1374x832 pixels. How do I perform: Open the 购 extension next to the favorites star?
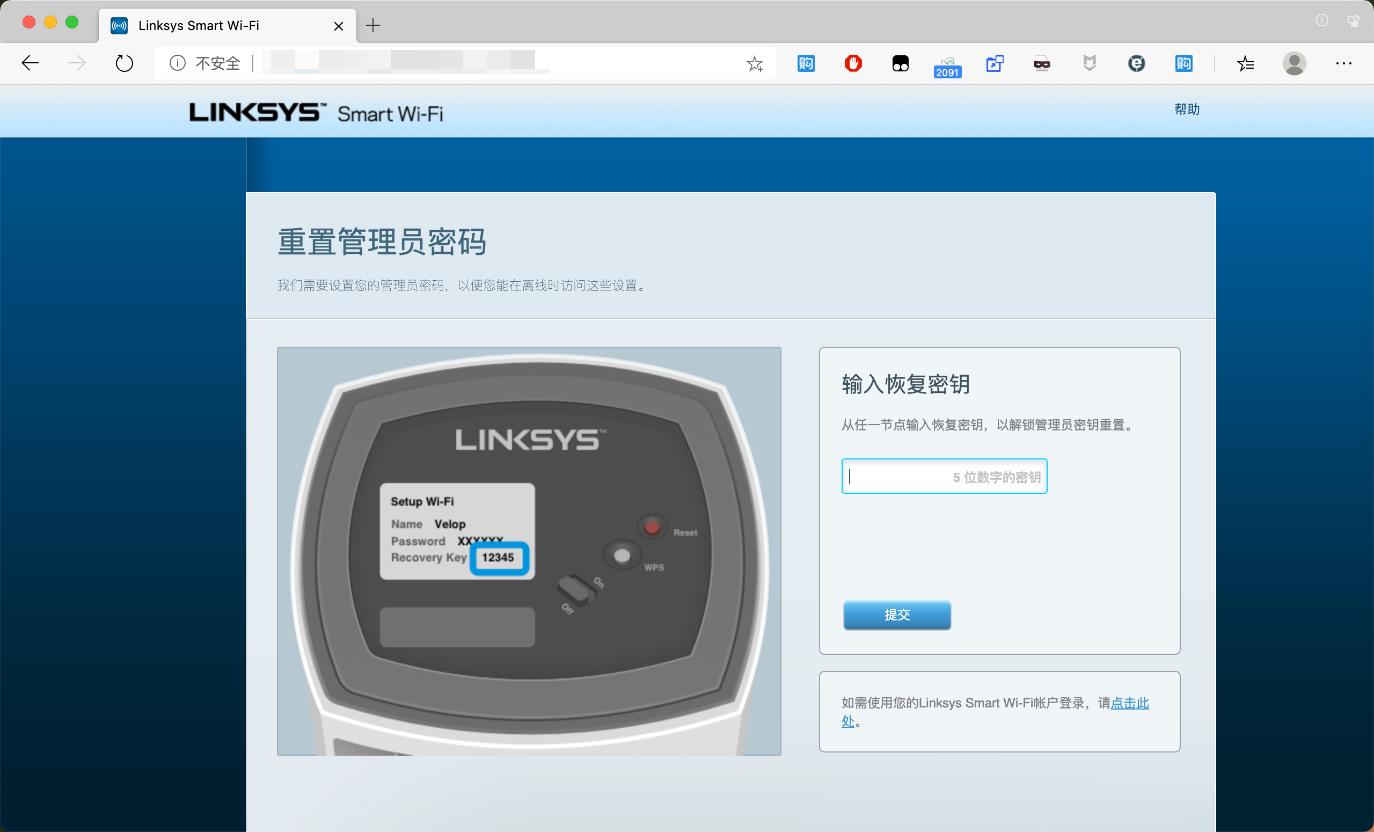click(x=806, y=63)
